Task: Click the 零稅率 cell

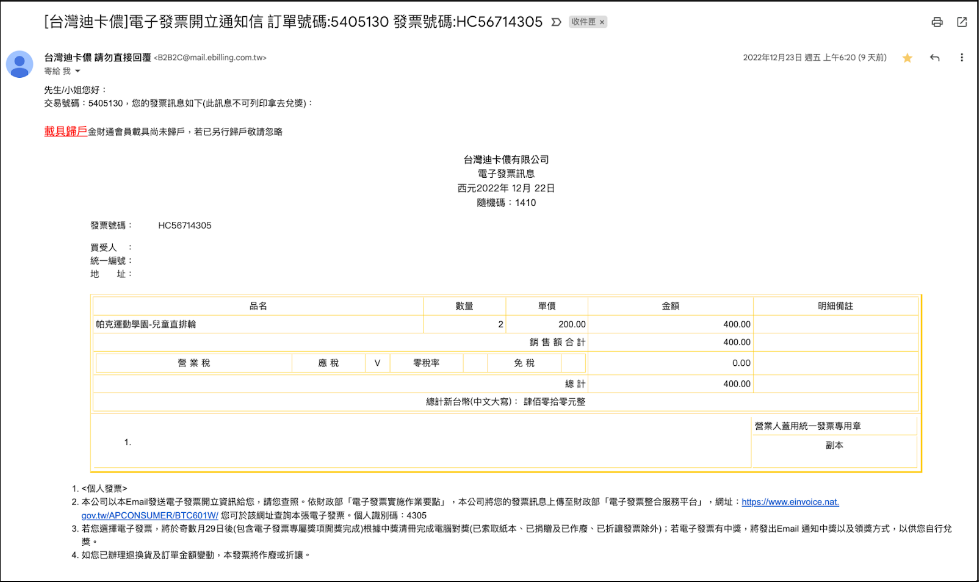Action: tap(426, 363)
